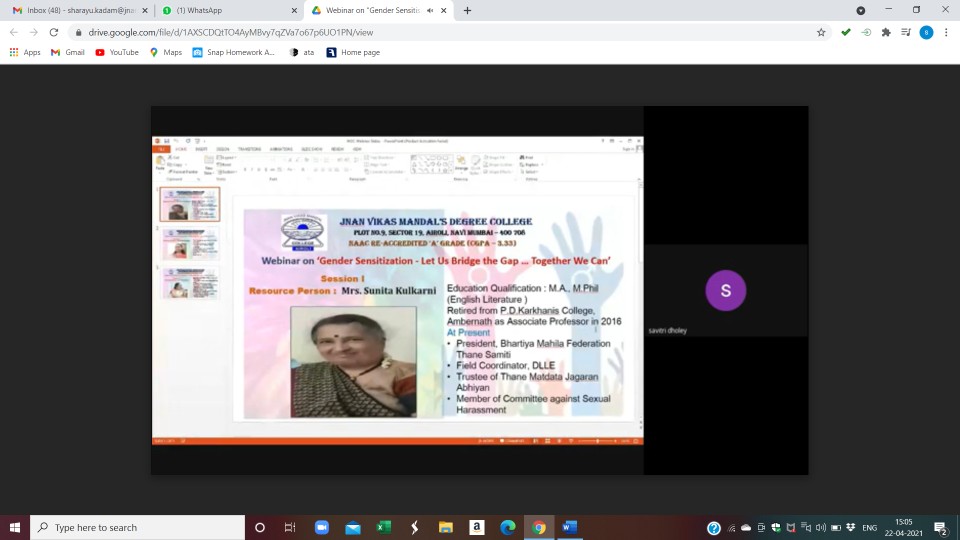The width and height of the screenshot is (960, 540).
Task: Open the Dropbox tray icon
Action: pyautogui.click(x=850, y=528)
